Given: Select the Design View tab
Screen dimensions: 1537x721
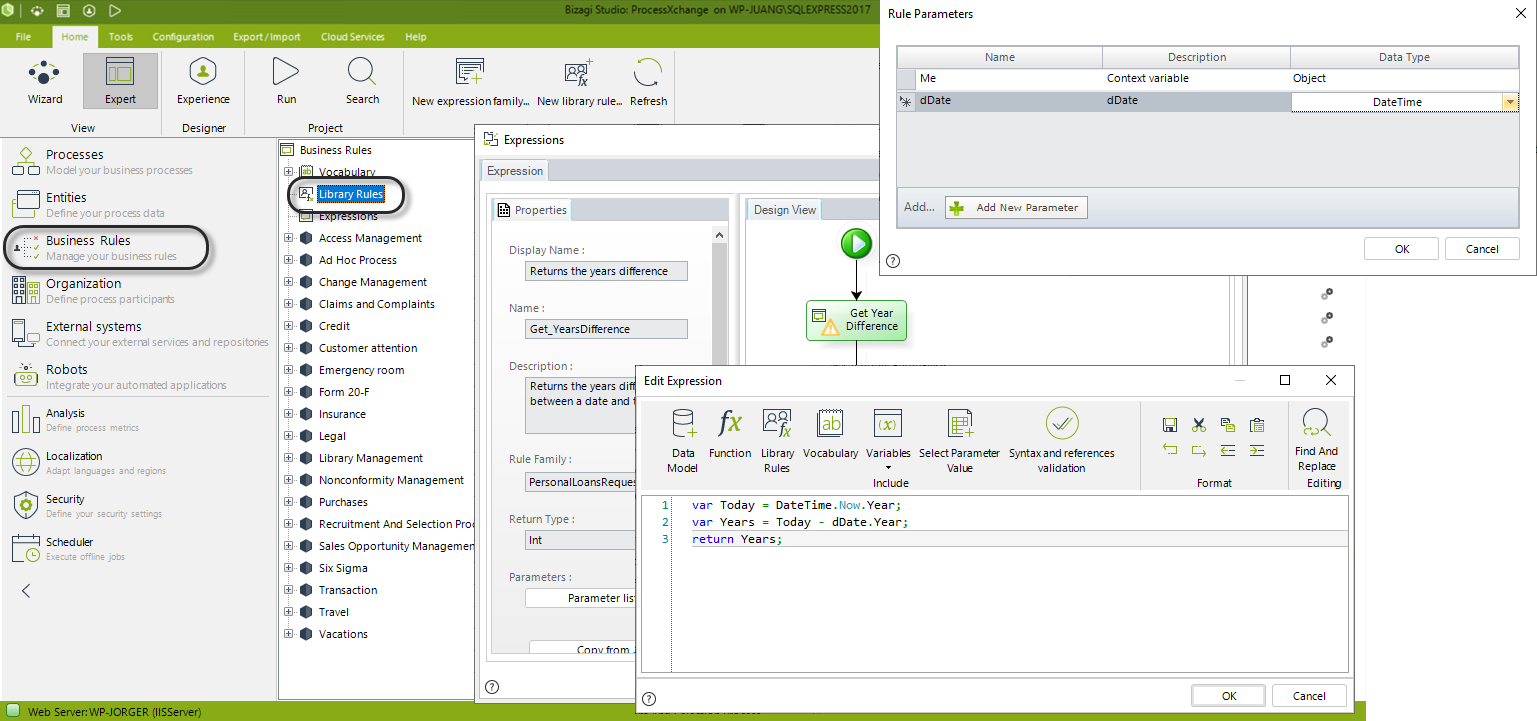Looking at the screenshot, I should coord(784,209).
